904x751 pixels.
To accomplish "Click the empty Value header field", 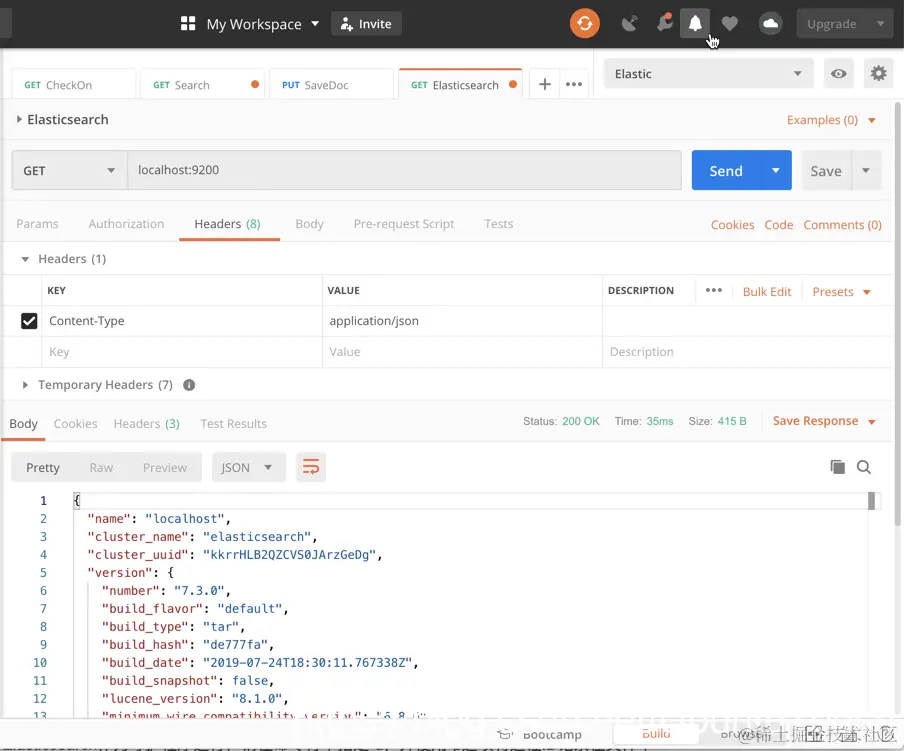I will (x=462, y=352).
